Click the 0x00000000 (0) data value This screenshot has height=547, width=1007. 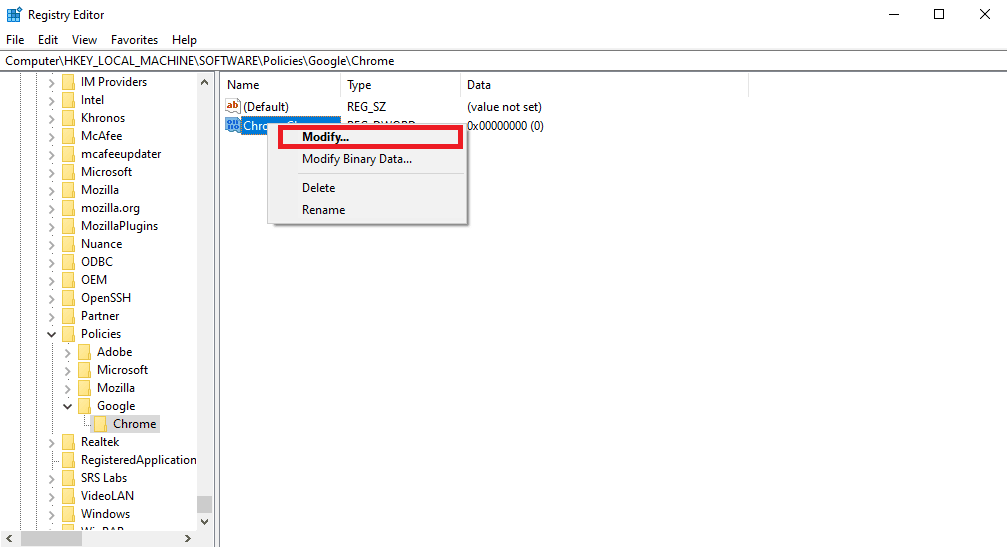pos(505,126)
